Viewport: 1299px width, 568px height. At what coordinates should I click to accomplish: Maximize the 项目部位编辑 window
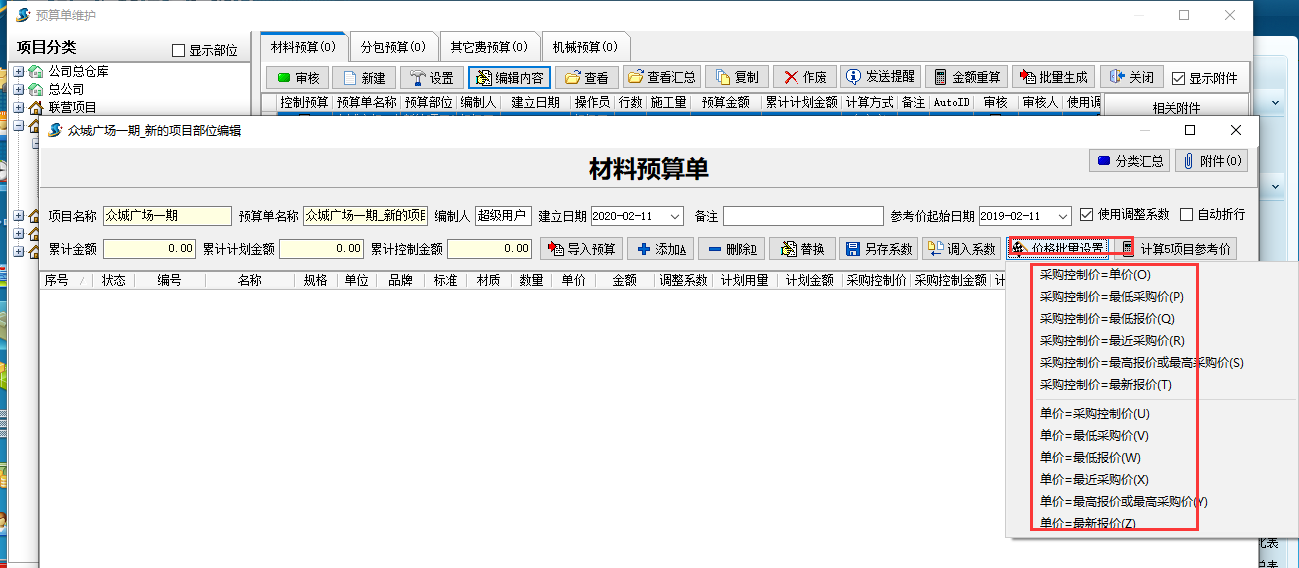pyautogui.click(x=1189, y=130)
